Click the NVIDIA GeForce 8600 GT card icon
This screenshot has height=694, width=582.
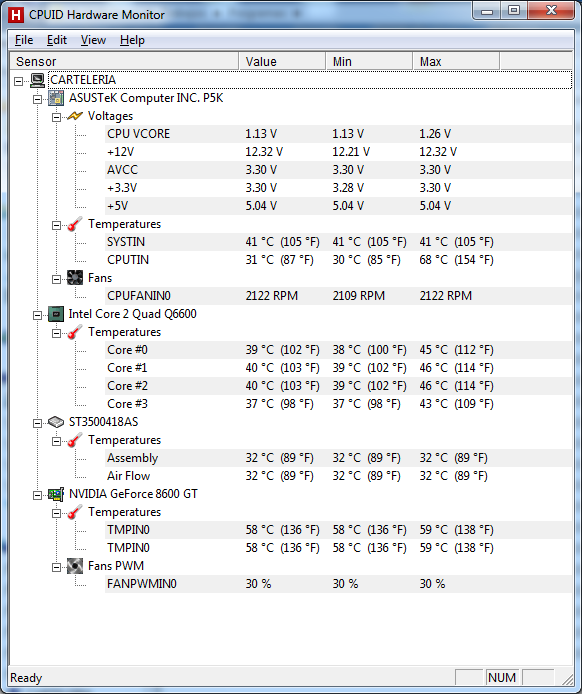[56, 494]
